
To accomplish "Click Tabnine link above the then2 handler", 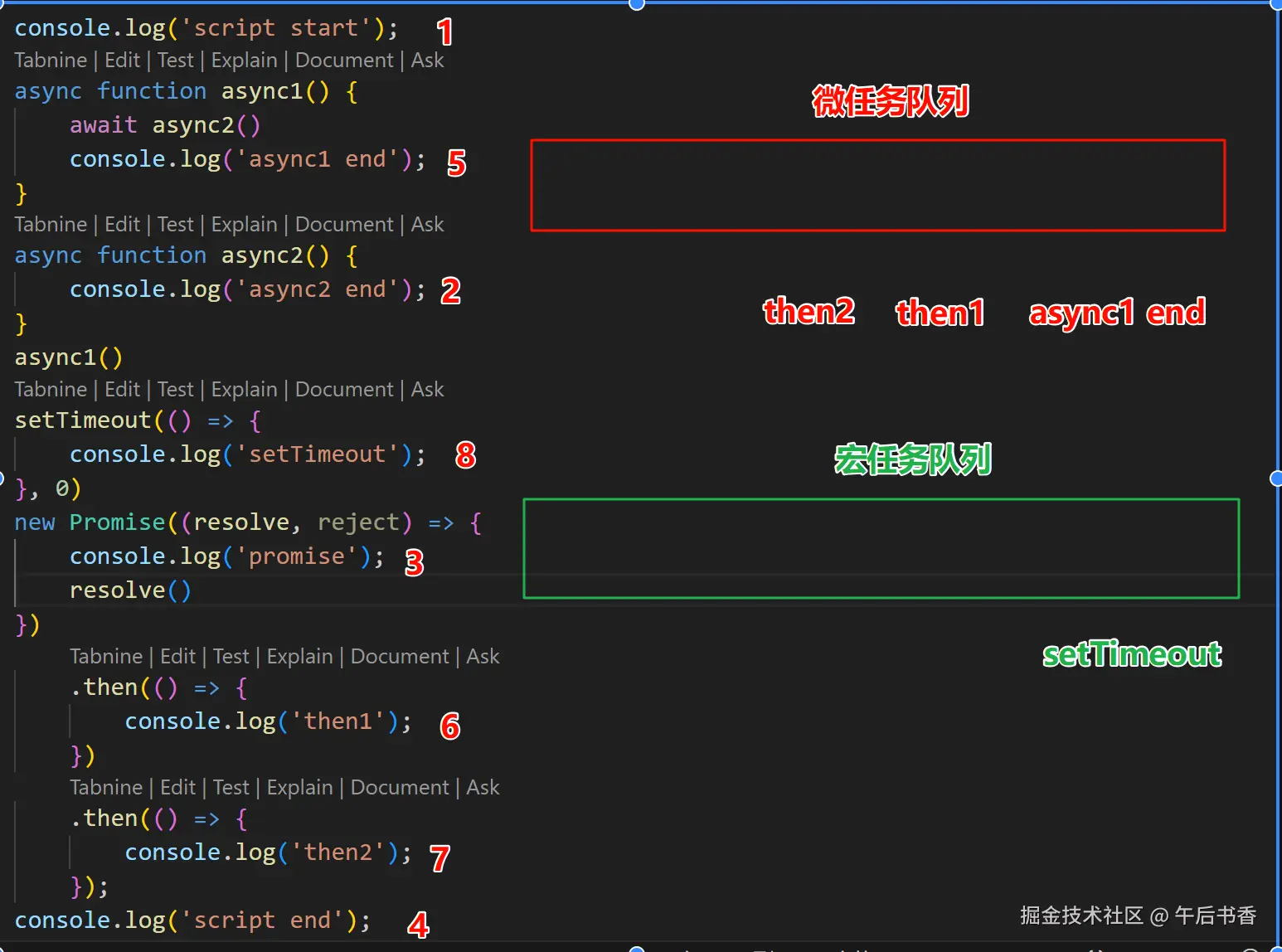I will click(x=106, y=787).
